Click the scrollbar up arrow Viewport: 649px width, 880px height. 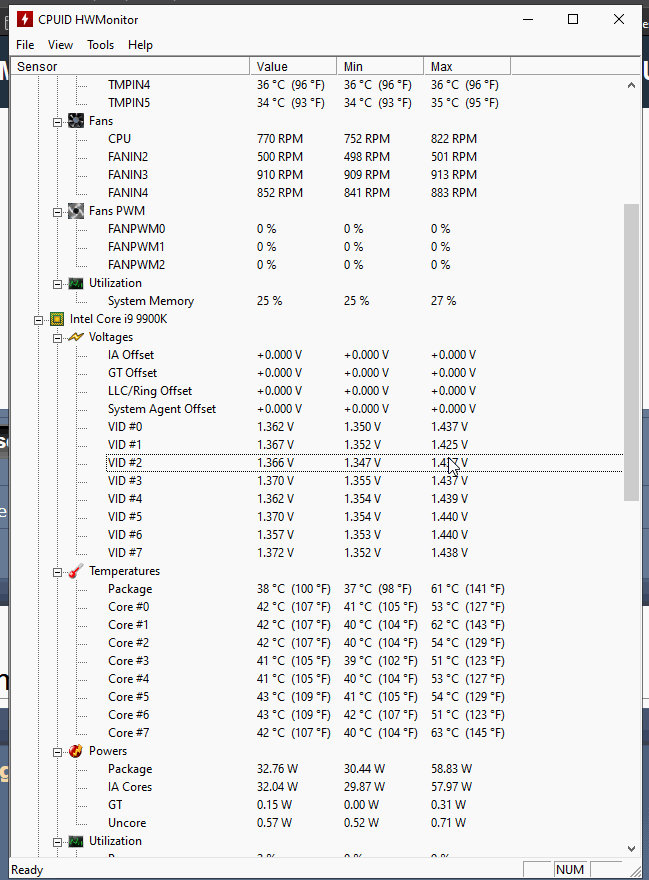point(631,85)
